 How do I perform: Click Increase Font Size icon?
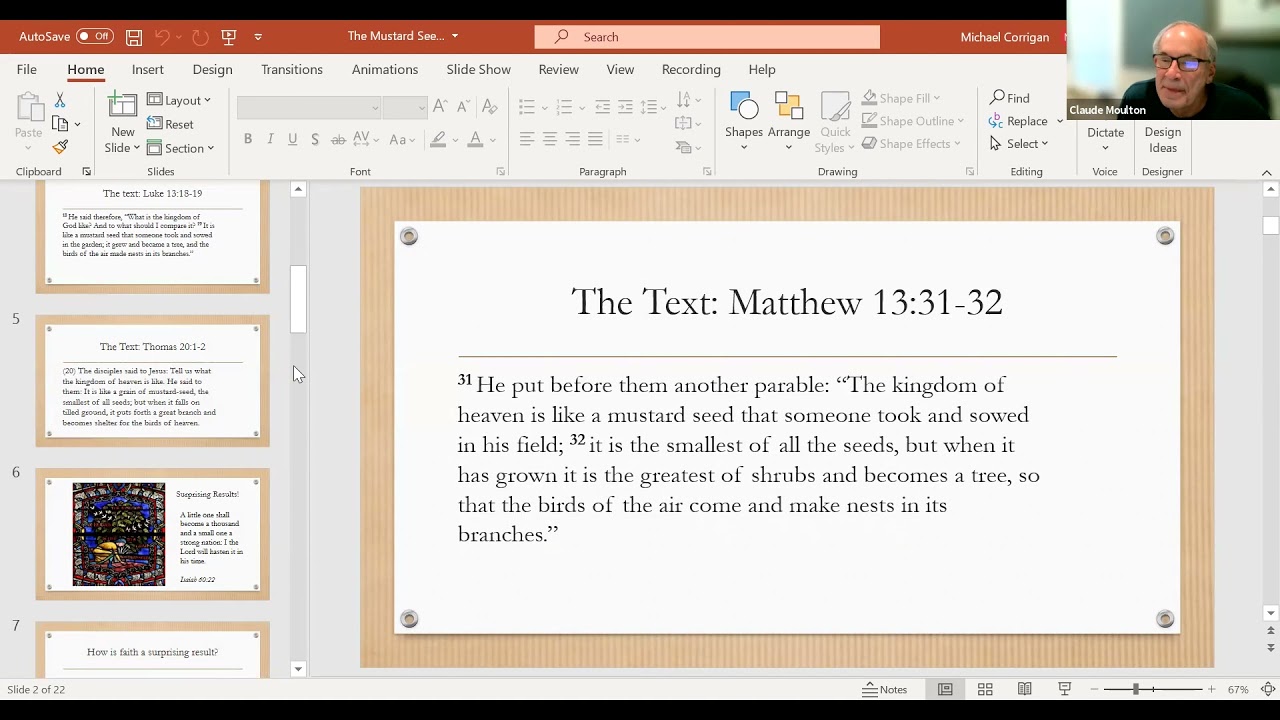(x=440, y=107)
